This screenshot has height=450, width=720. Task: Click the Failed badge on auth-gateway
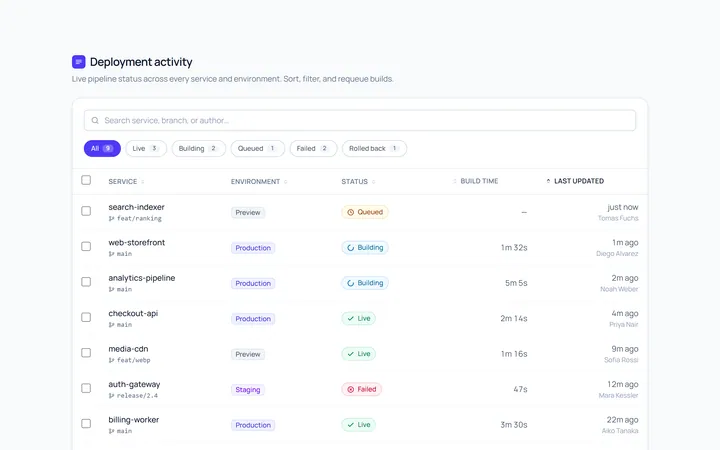pos(361,389)
